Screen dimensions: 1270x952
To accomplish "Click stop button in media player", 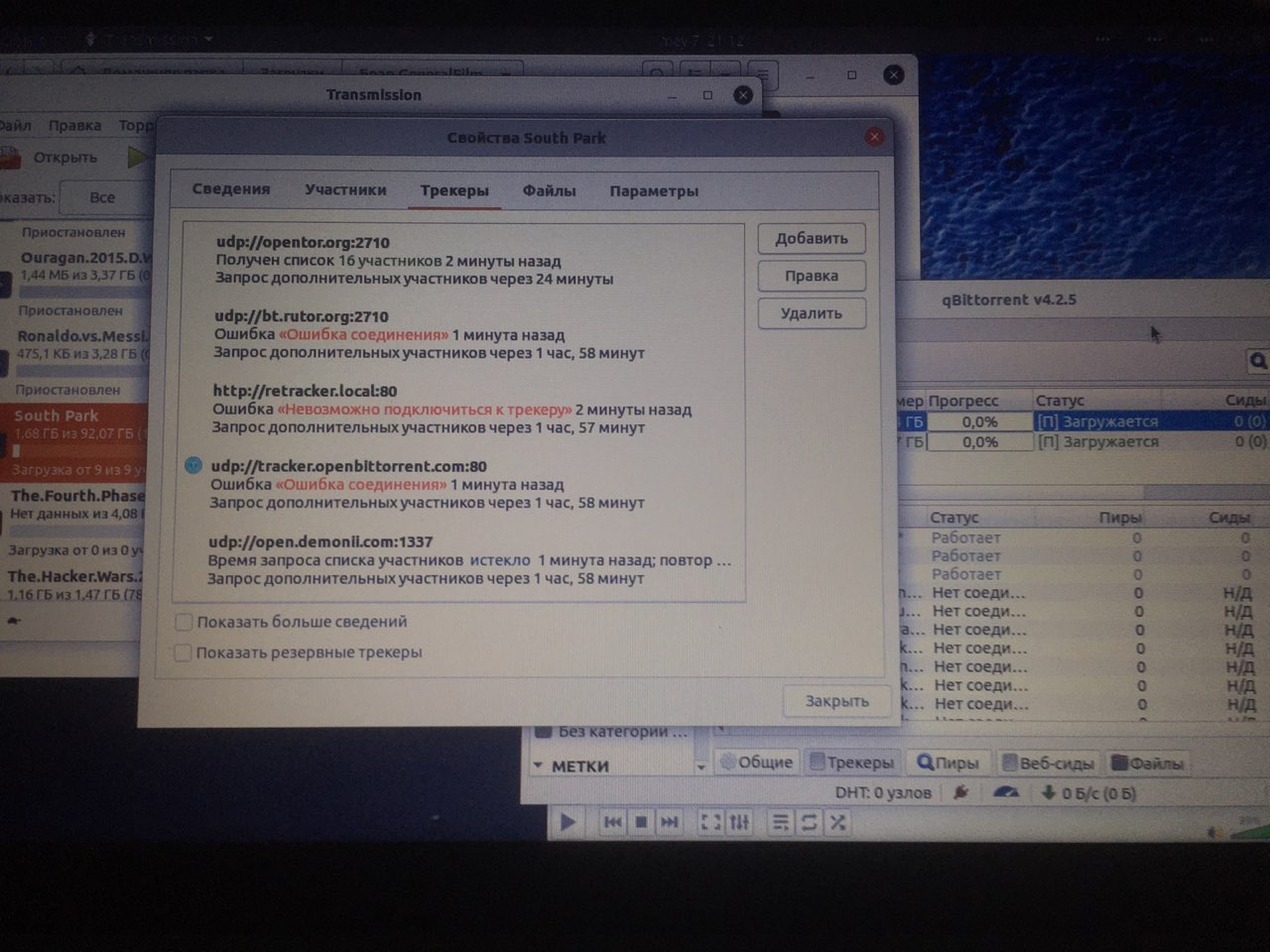I will pyautogui.click(x=641, y=822).
